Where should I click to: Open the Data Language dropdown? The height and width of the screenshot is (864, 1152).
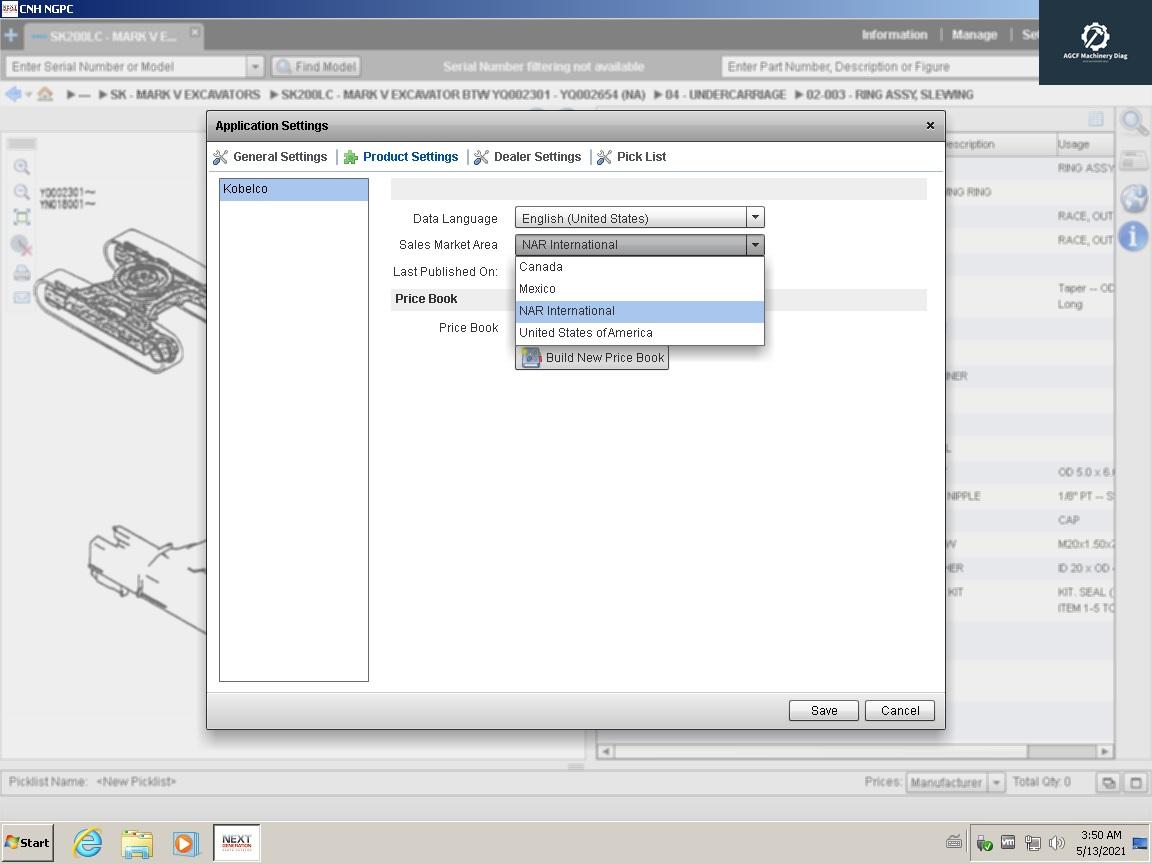pyautogui.click(x=755, y=217)
